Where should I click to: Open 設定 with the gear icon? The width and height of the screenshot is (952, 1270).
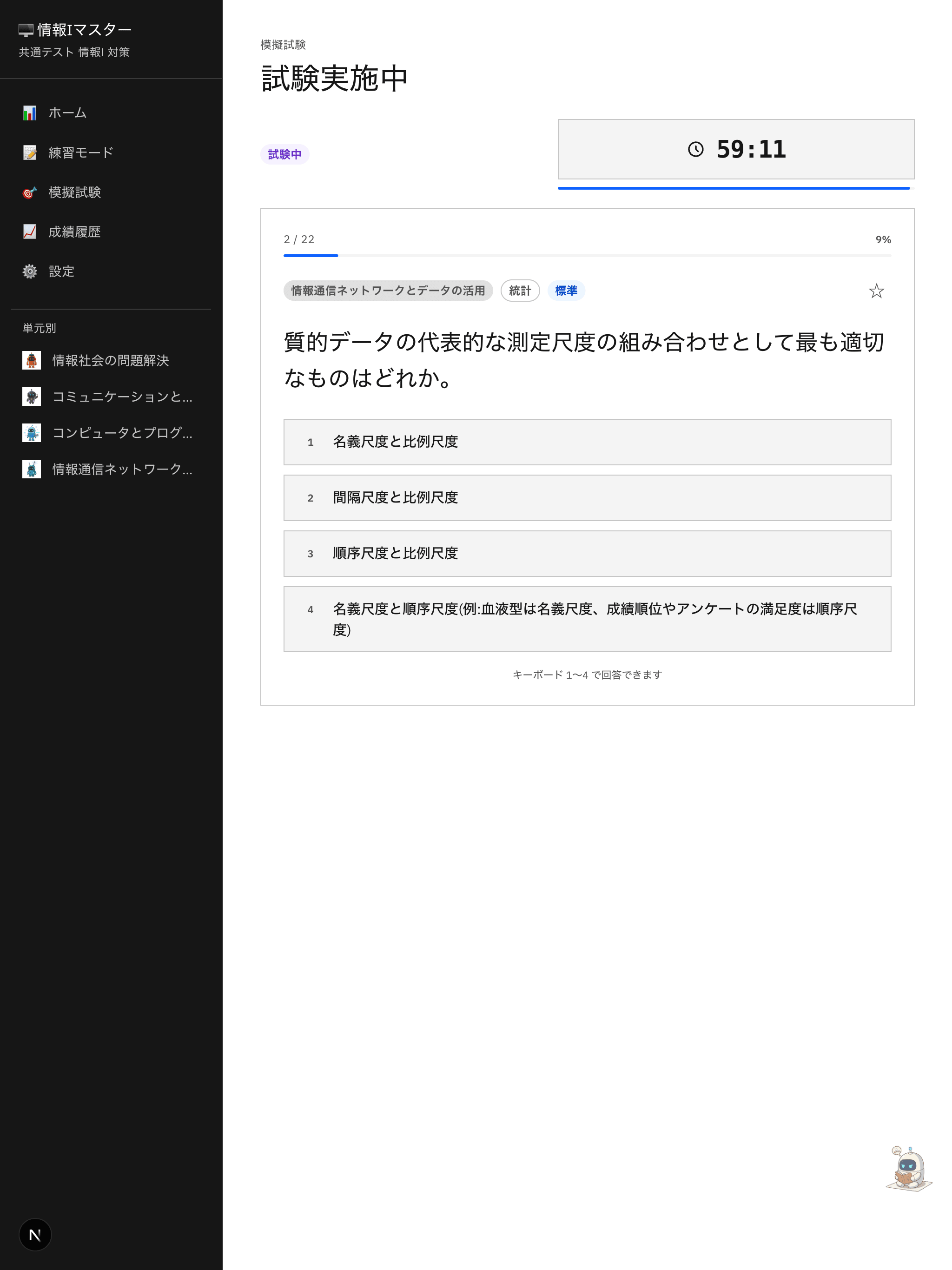pyautogui.click(x=30, y=271)
